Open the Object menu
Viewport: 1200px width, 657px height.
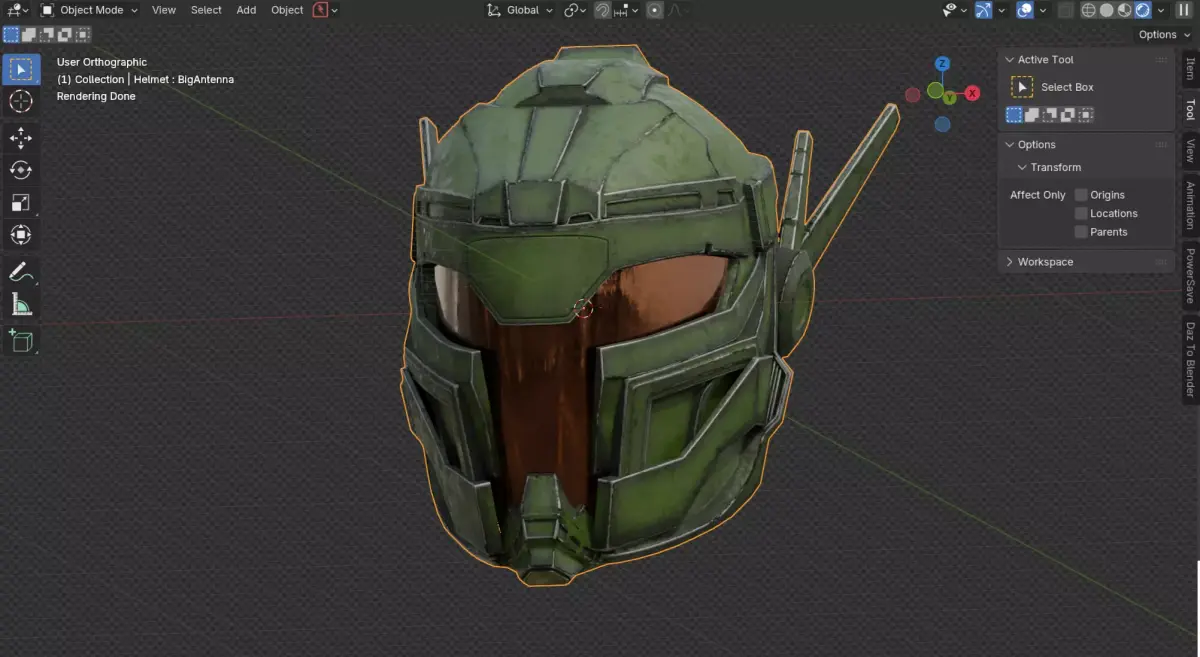coord(287,10)
